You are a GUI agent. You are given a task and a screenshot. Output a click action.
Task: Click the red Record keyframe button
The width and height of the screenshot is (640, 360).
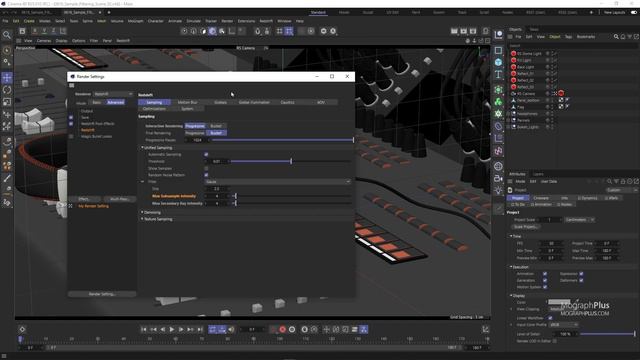tap(282, 329)
